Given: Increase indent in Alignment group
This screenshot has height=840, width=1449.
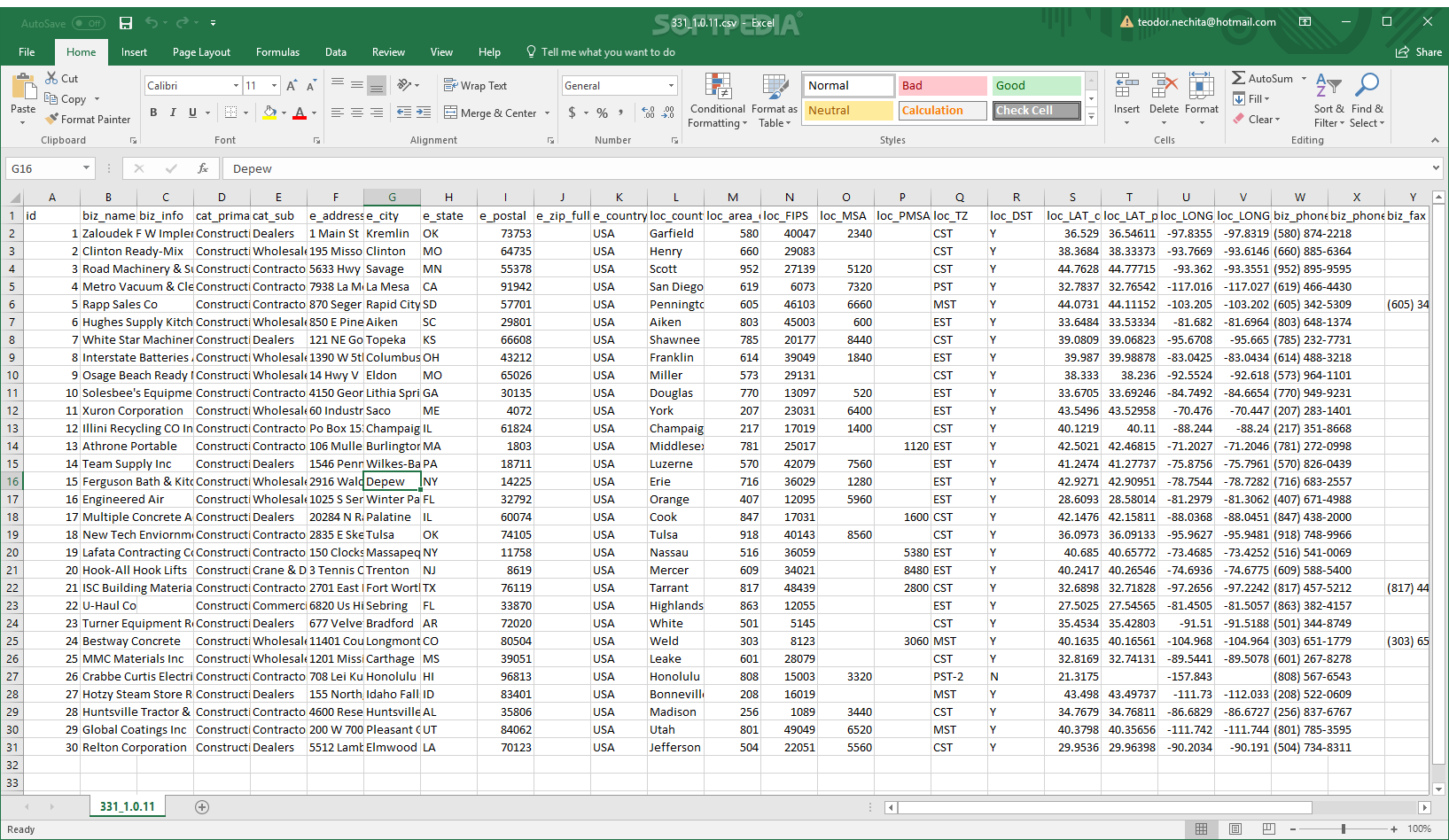Looking at the screenshot, I should pos(424,113).
